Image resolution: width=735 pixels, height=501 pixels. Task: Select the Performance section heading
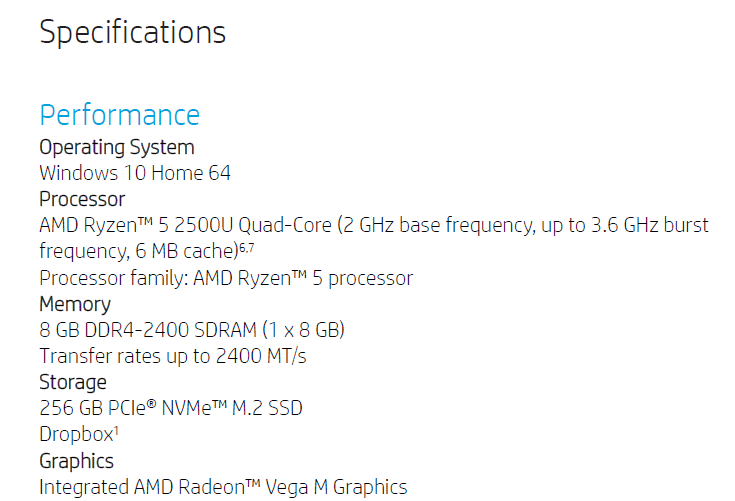coord(120,115)
